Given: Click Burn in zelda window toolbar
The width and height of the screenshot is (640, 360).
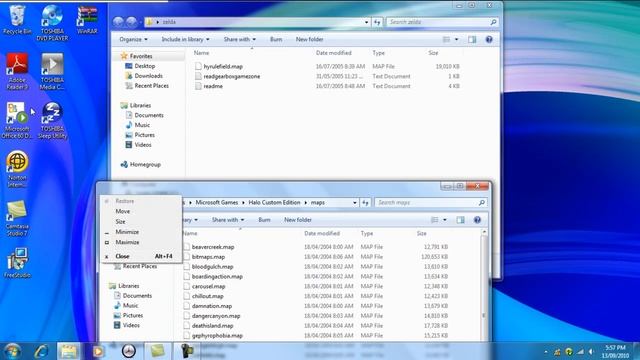Looking at the screenshot, I should 276,40.
